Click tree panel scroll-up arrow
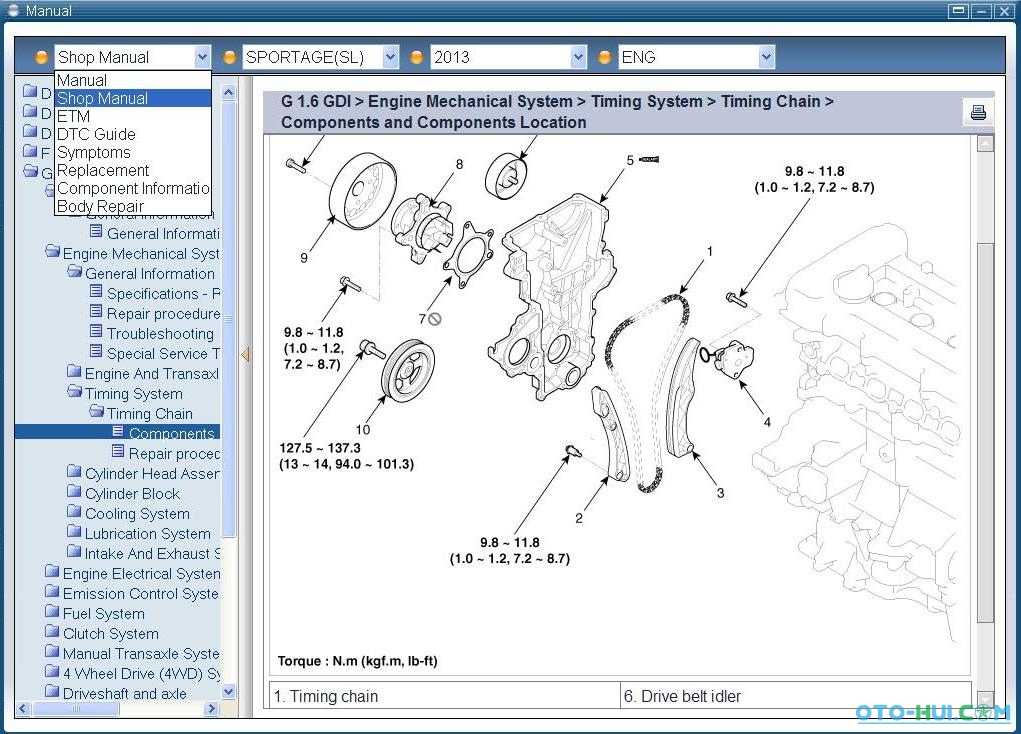The height and width of the screenshot is (734, 1021). (228, 92)
